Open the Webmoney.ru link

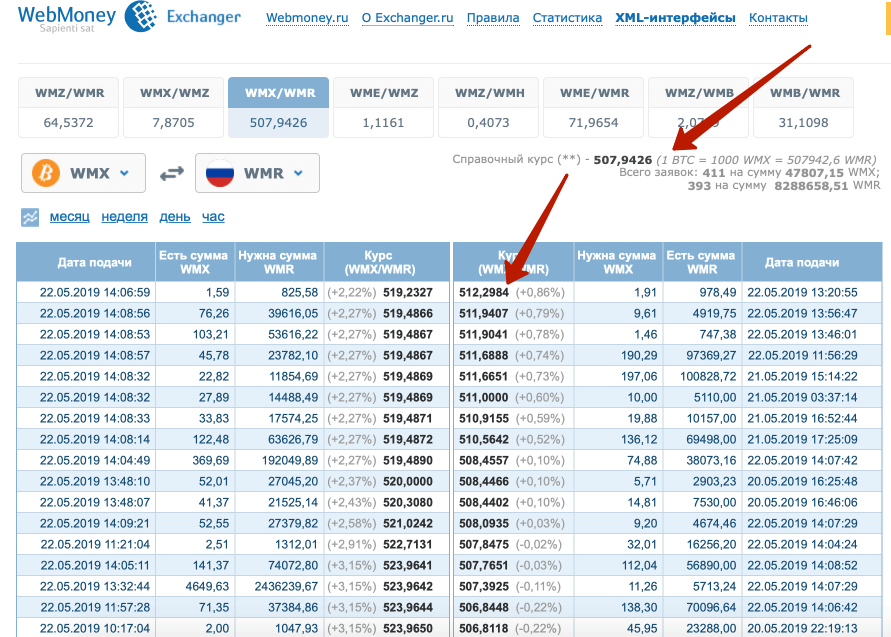[x=307, y=18]
